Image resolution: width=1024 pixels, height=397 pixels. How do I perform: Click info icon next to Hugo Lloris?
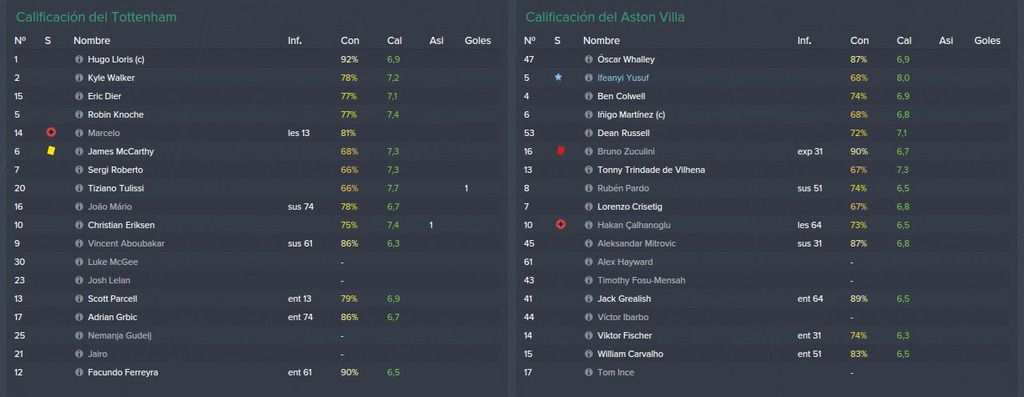pyautogui.click(x=79, y=59)
